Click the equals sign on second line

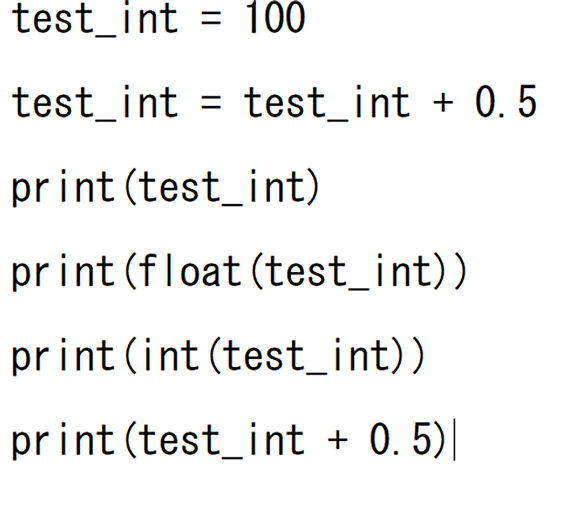pos(211,102)
